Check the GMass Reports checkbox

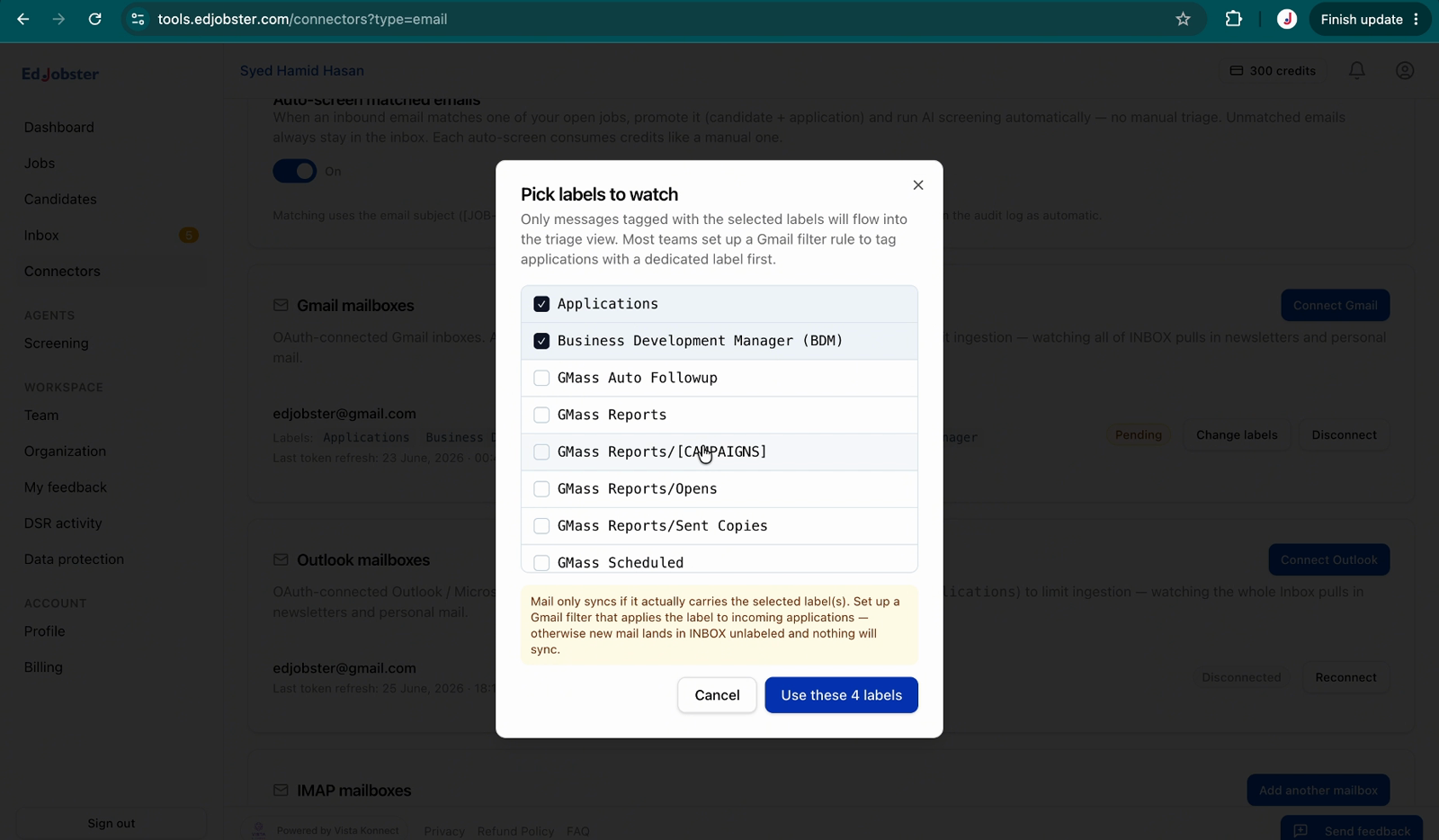tap(541, 415)
